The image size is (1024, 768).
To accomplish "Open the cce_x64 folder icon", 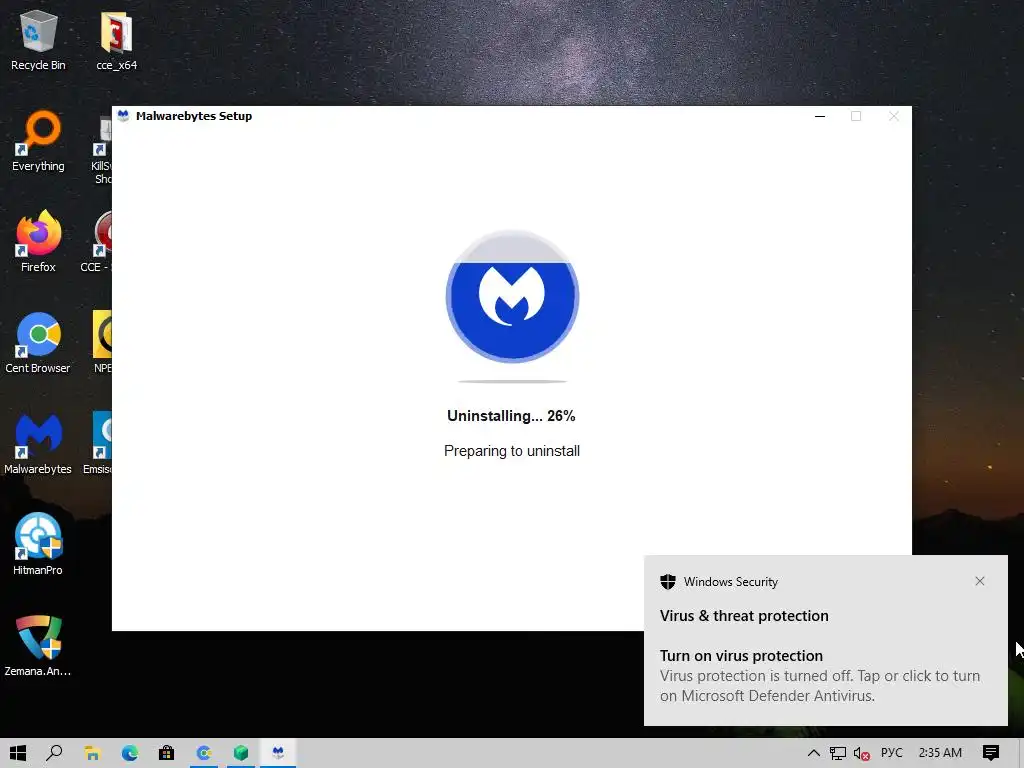I will click(116, 40).
